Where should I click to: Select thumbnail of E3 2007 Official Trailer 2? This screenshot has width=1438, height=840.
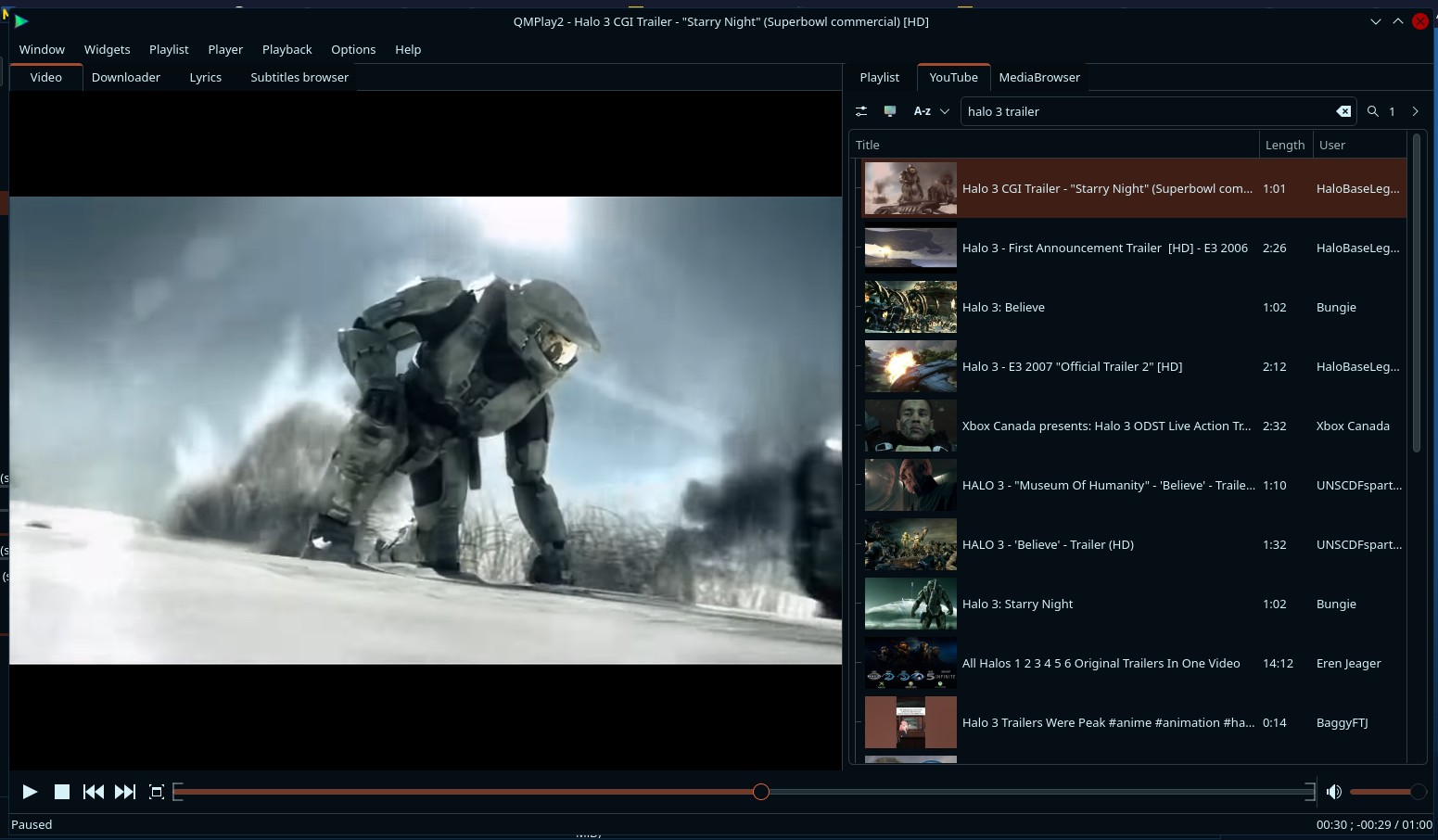tap(910, 366)
